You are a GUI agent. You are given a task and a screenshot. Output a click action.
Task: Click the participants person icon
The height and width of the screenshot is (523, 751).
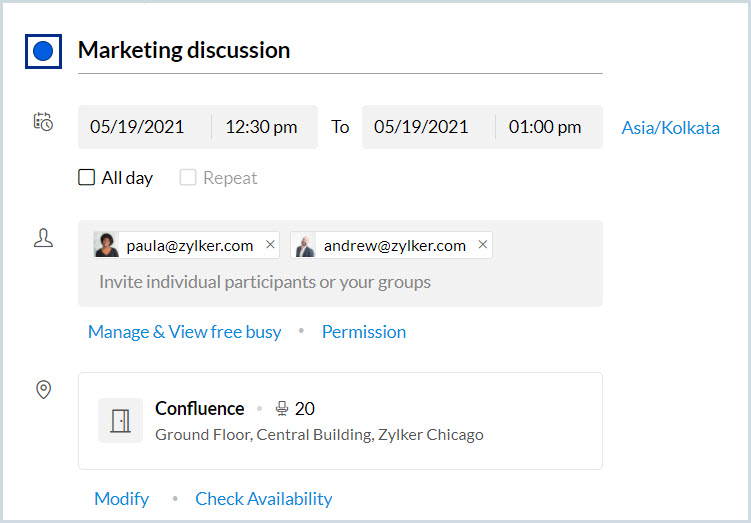click(x=43, y=239)
